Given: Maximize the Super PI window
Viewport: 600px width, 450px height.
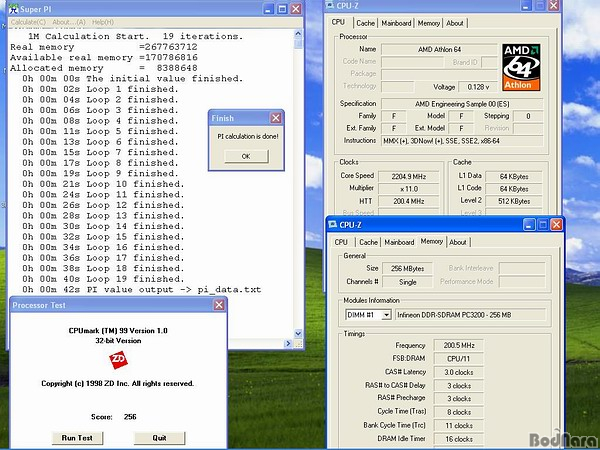Looking at the screenshot, I should [x=282, y=9].
